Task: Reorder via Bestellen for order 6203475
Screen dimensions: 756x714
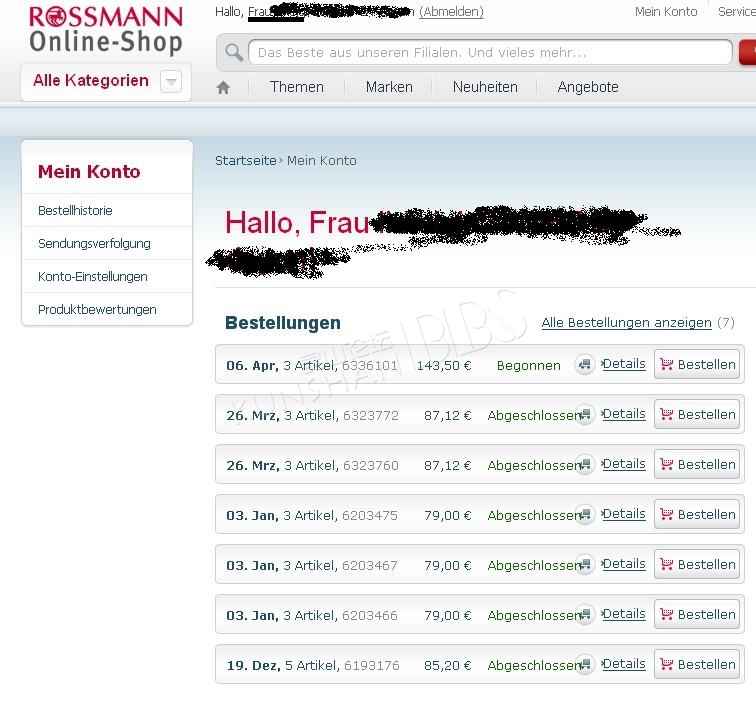Action: (x=697, y=514)
